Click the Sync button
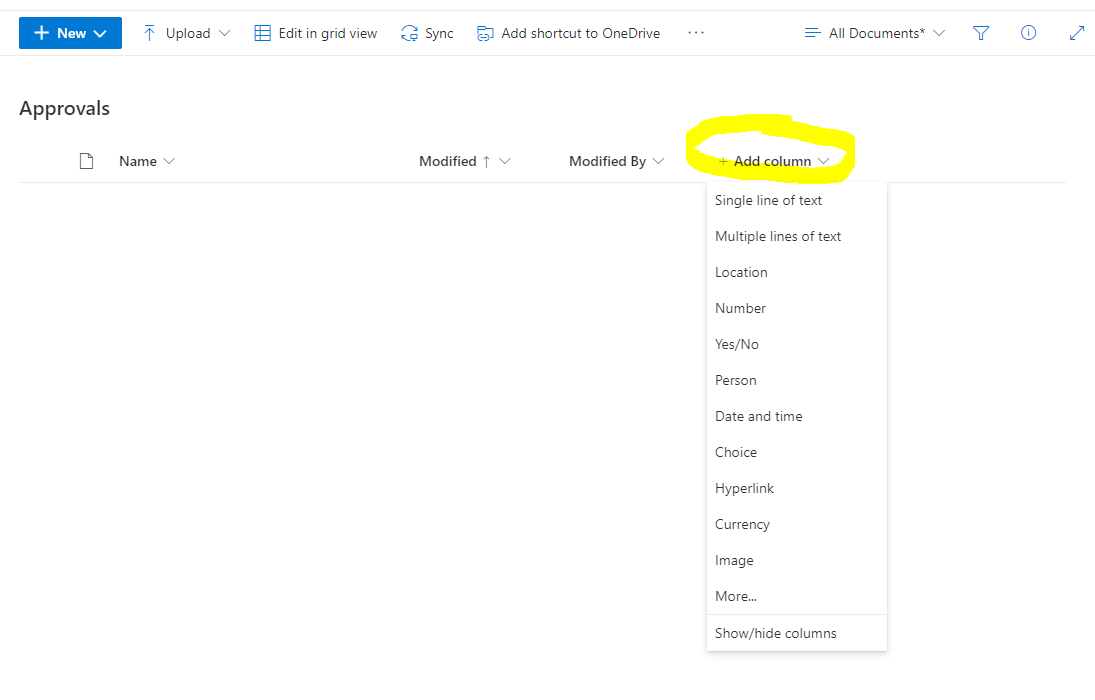1095x700 pixels. click(427, 33)
